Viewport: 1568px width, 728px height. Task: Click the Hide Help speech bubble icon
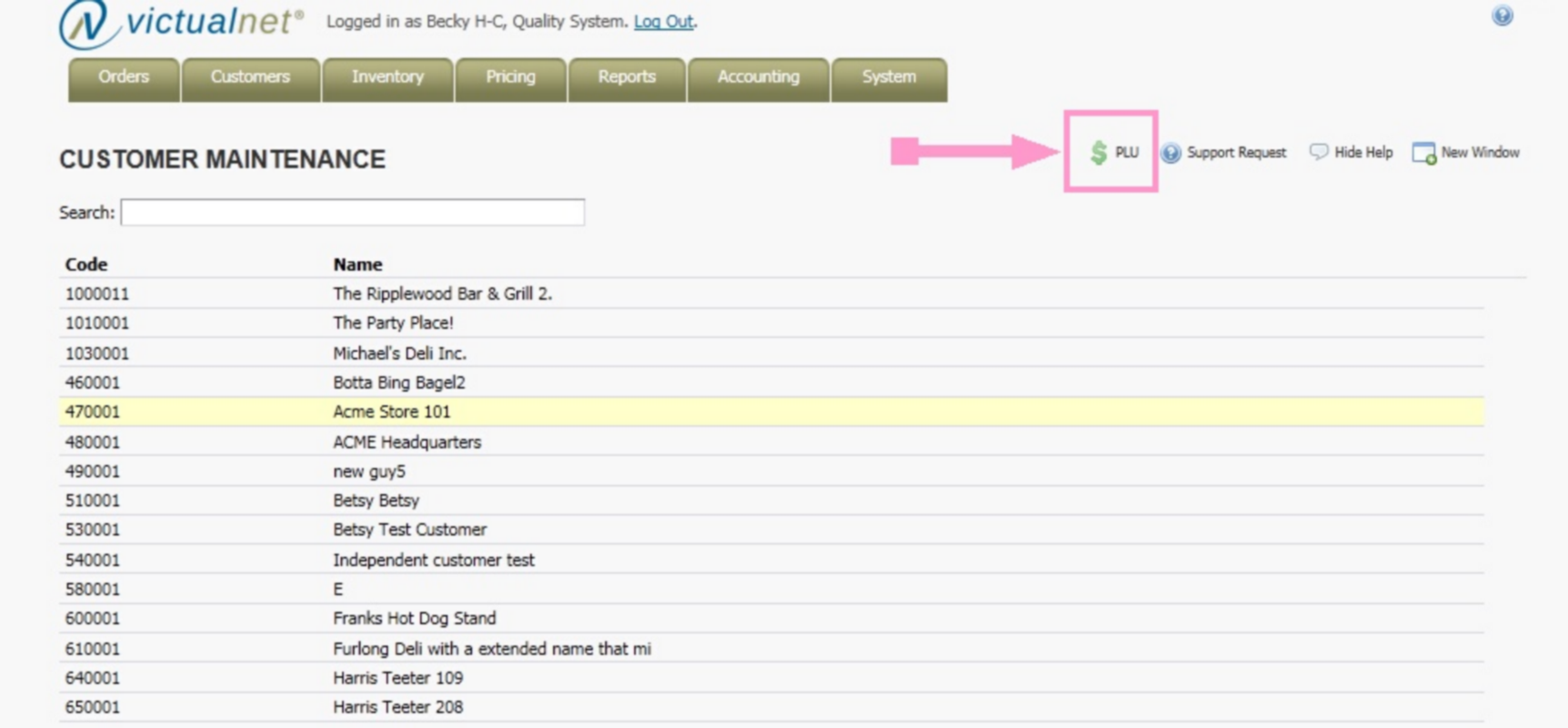1318,152
